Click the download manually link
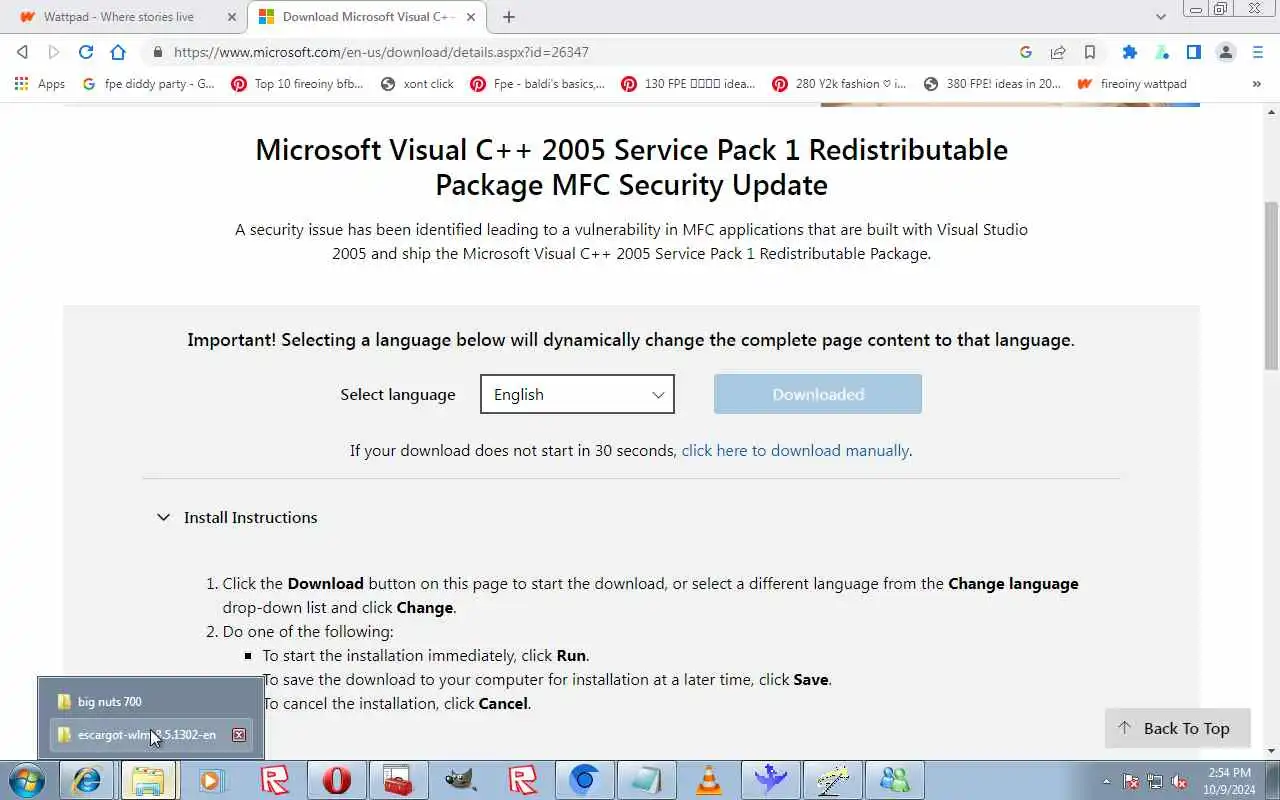Image resolution: width=1280 pixels, height=800 pixels. (795, 450)
